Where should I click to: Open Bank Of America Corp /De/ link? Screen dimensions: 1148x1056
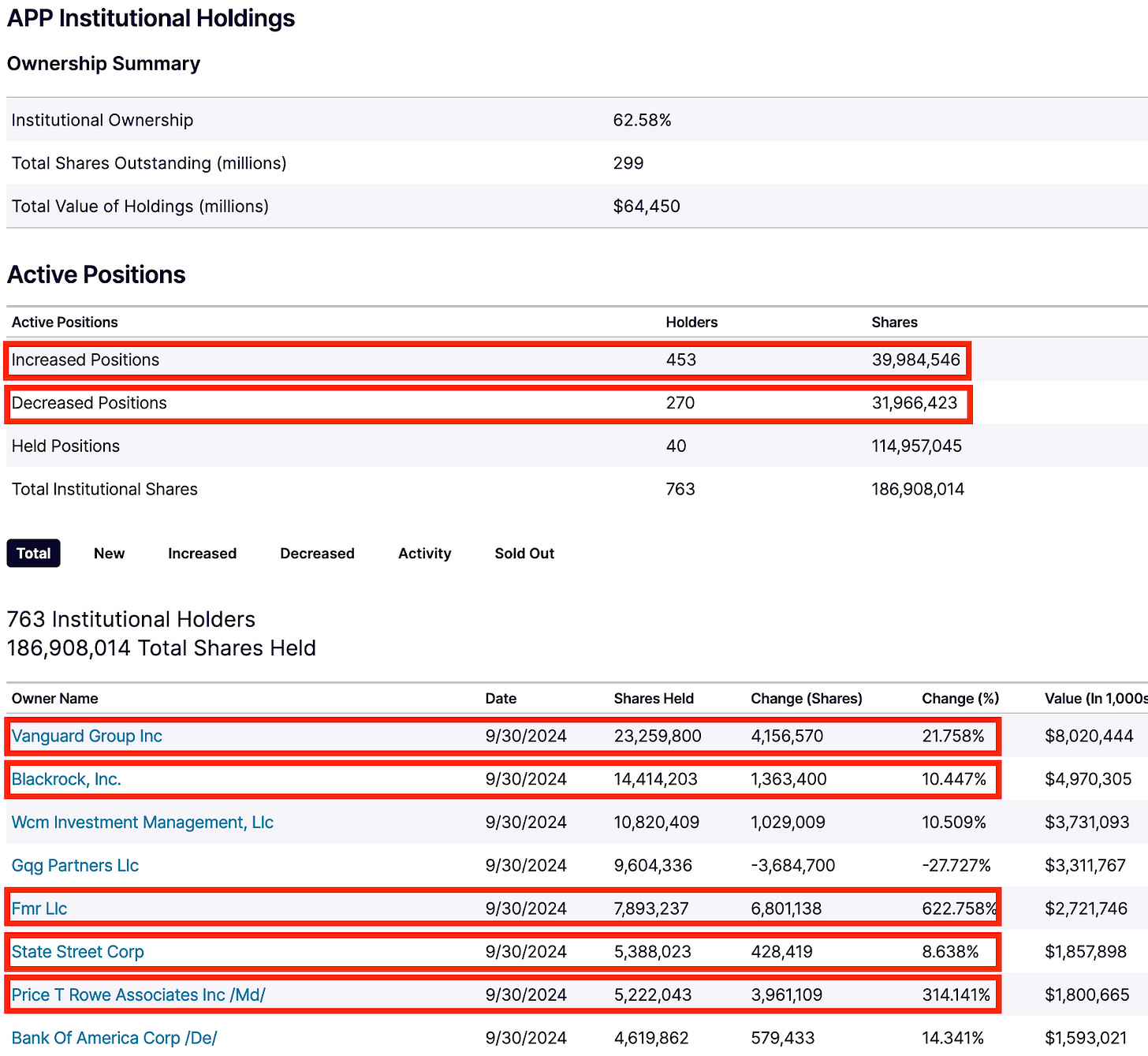pos(114,1038)
